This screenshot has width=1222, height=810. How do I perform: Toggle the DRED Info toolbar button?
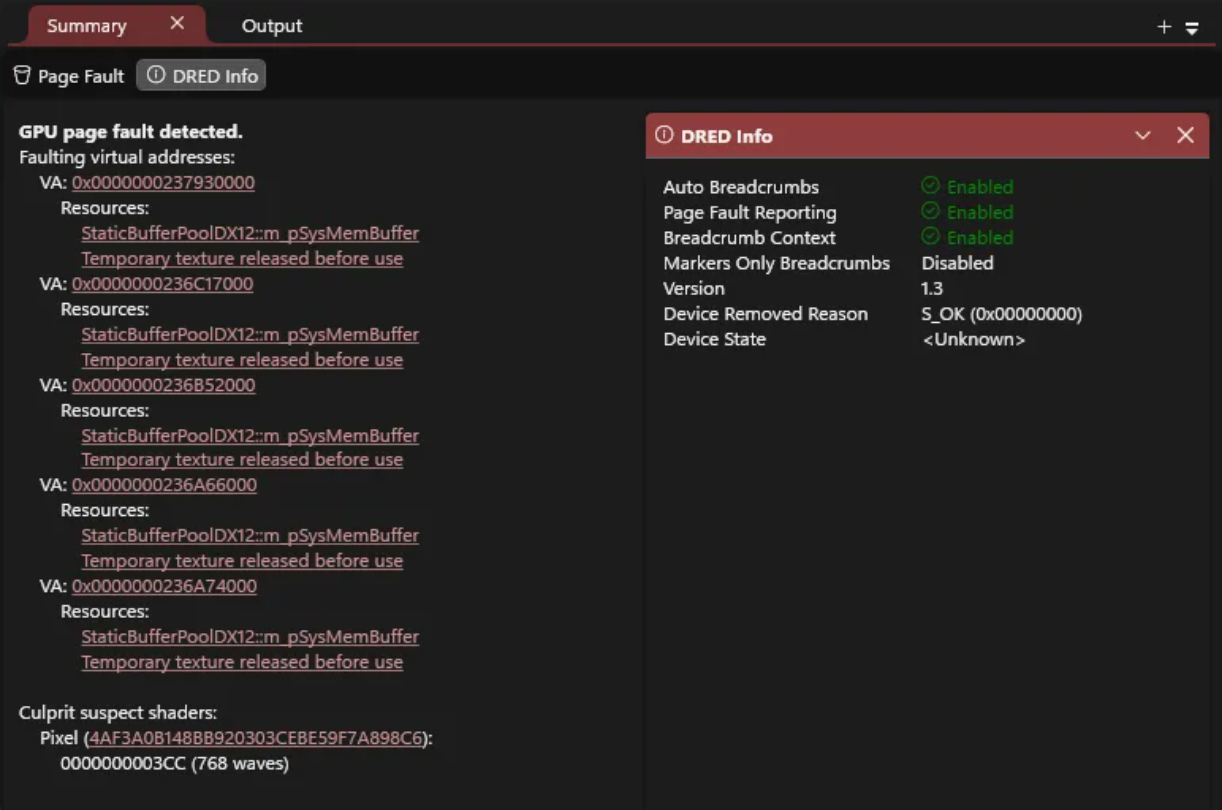click(x=202, y=76)
